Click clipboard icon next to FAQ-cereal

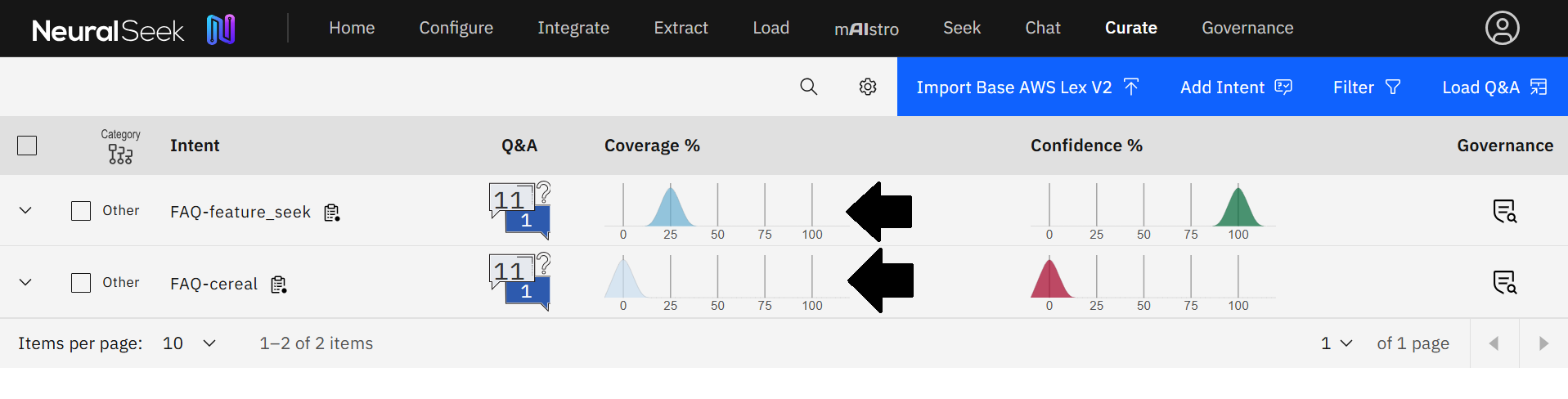[279, 285]
